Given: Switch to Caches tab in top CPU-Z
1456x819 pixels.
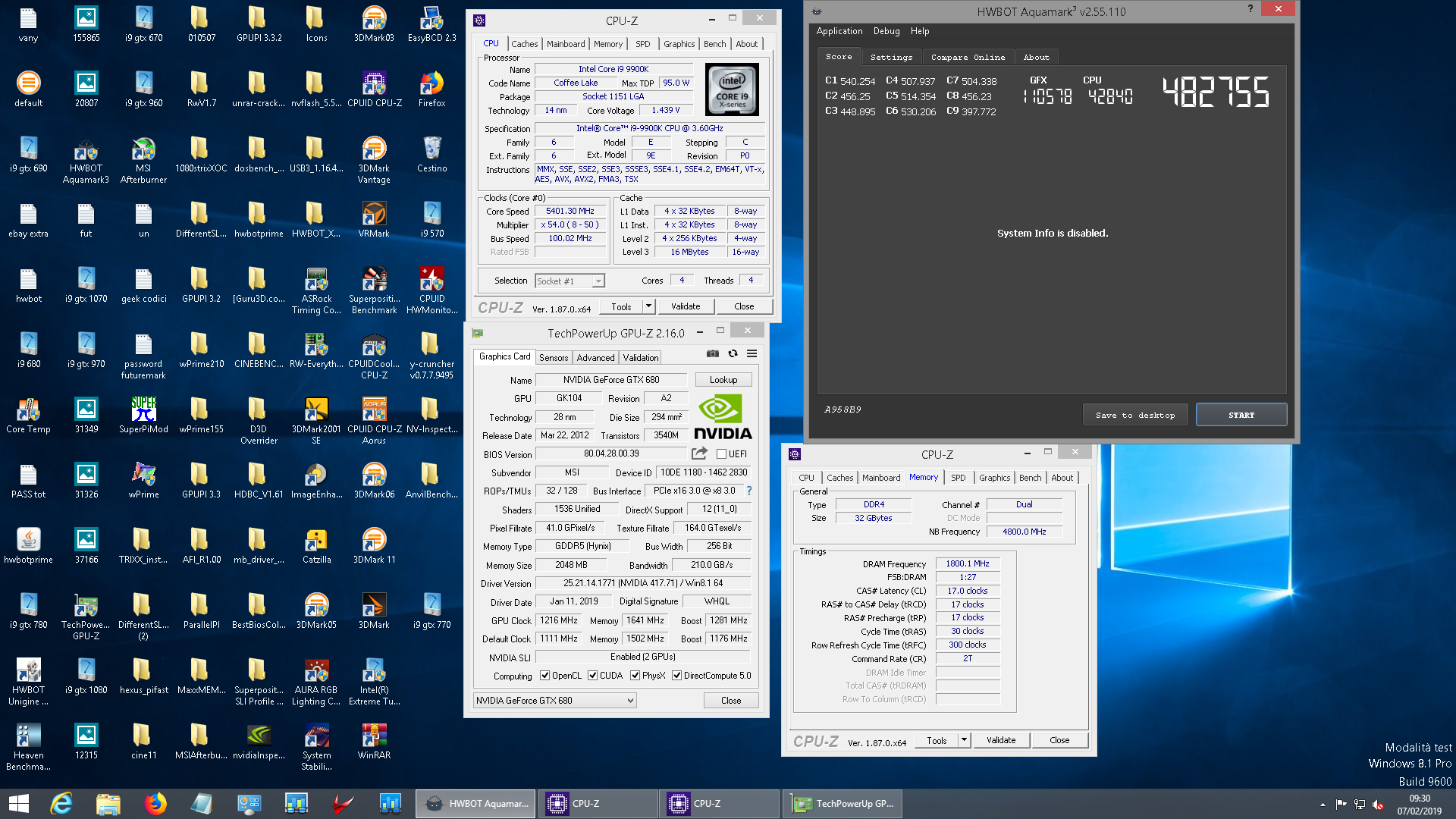Looking at the screenshot, I should pos(524,44).
